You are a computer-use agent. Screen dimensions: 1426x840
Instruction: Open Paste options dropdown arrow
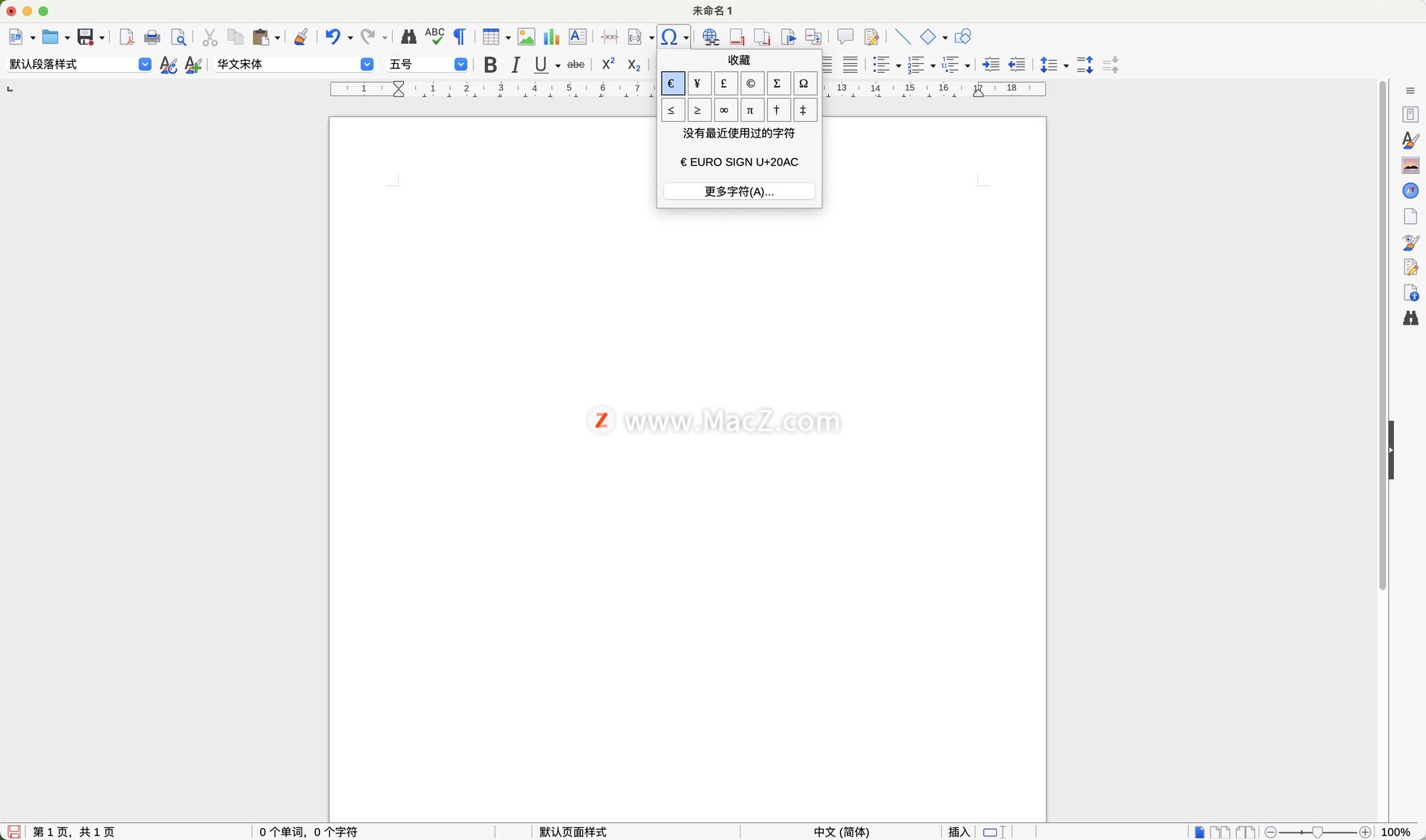(277, 38)
